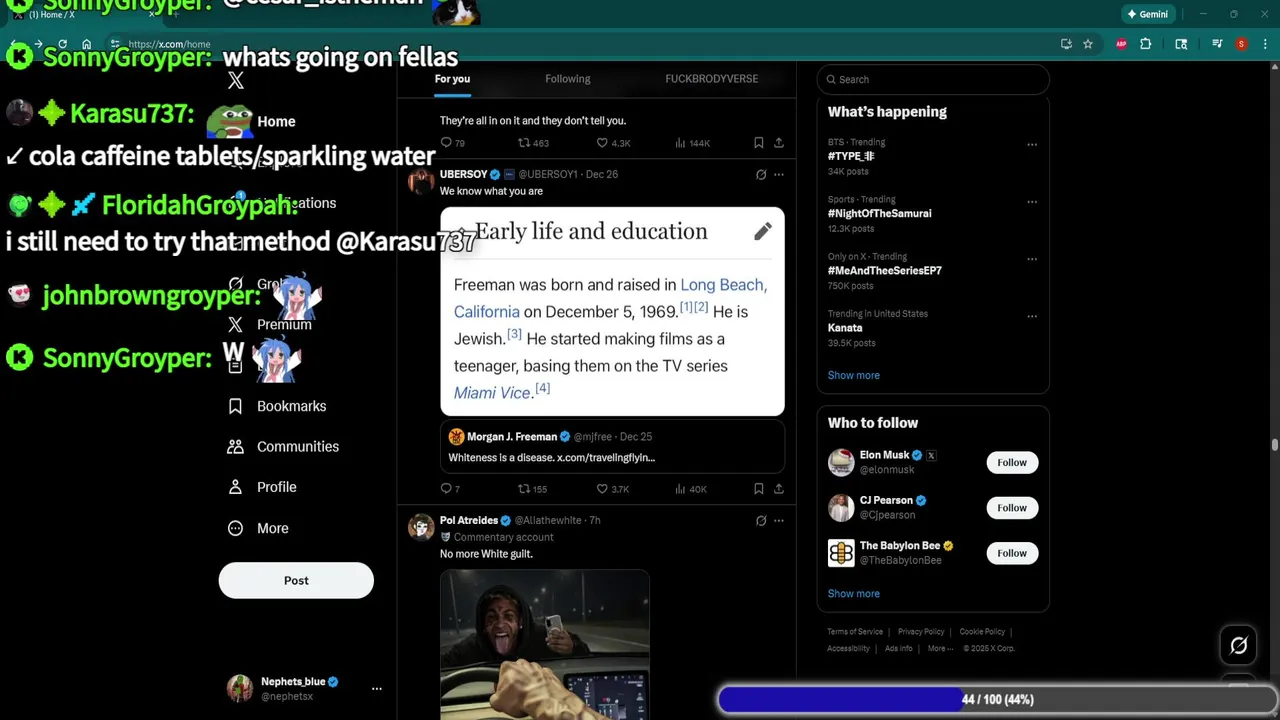
Task: Click the blue 44/100 progress bar
Action: pos(840,700)
